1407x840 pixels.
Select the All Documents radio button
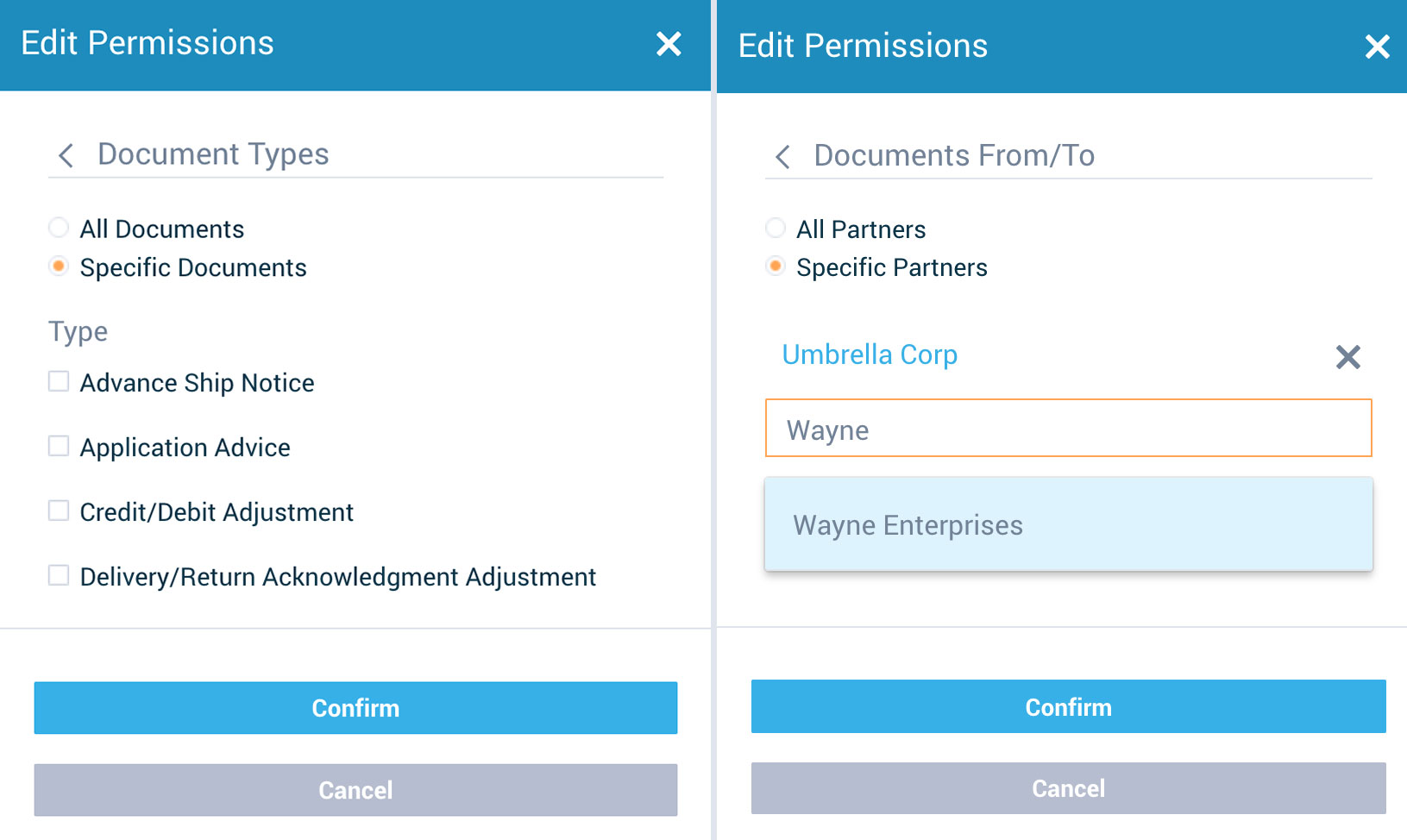click(x=58, y=227)
